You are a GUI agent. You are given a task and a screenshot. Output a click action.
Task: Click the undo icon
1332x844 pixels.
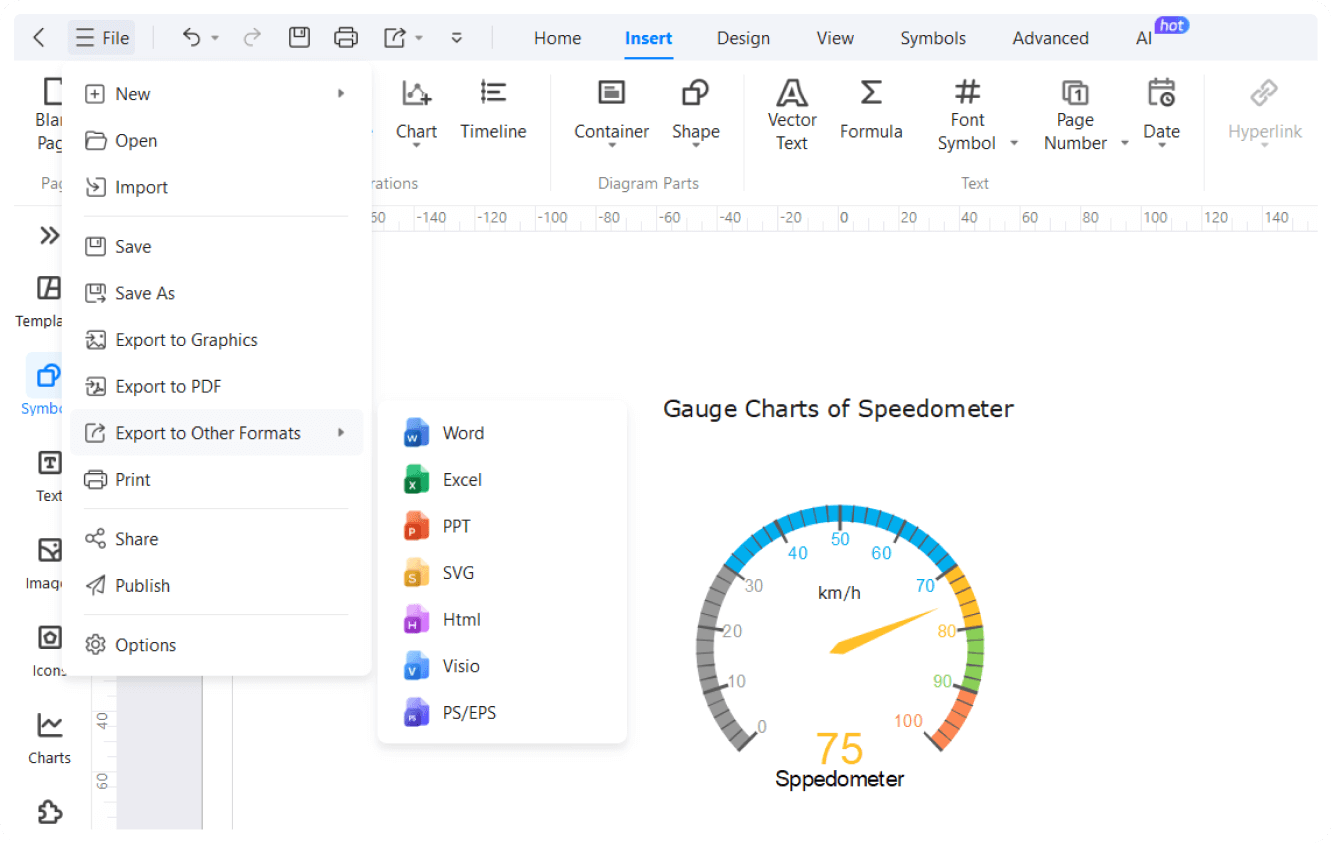[191, 38]
